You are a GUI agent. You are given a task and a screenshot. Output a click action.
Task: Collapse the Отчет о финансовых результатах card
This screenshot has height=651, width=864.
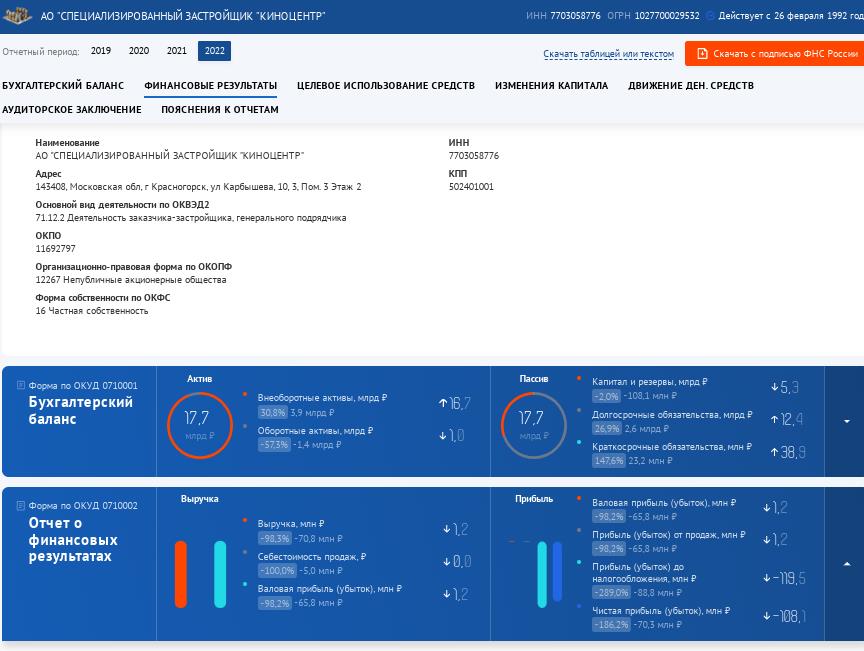point(847,564)
